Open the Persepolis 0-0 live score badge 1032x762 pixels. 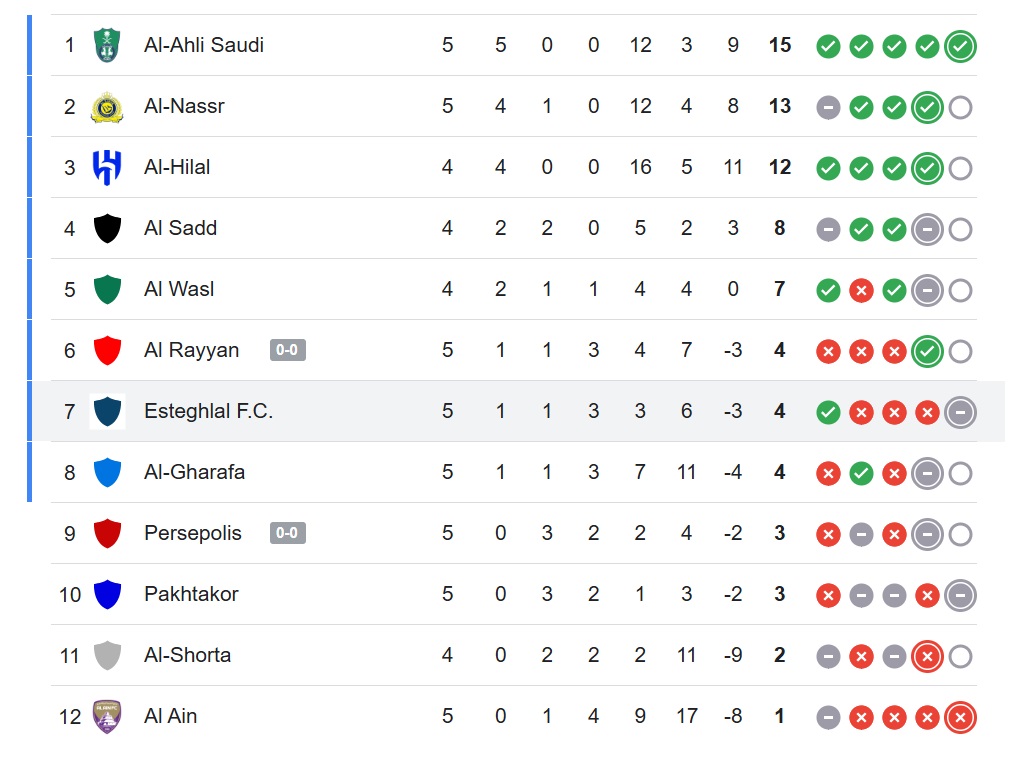(x=287, y=533)
